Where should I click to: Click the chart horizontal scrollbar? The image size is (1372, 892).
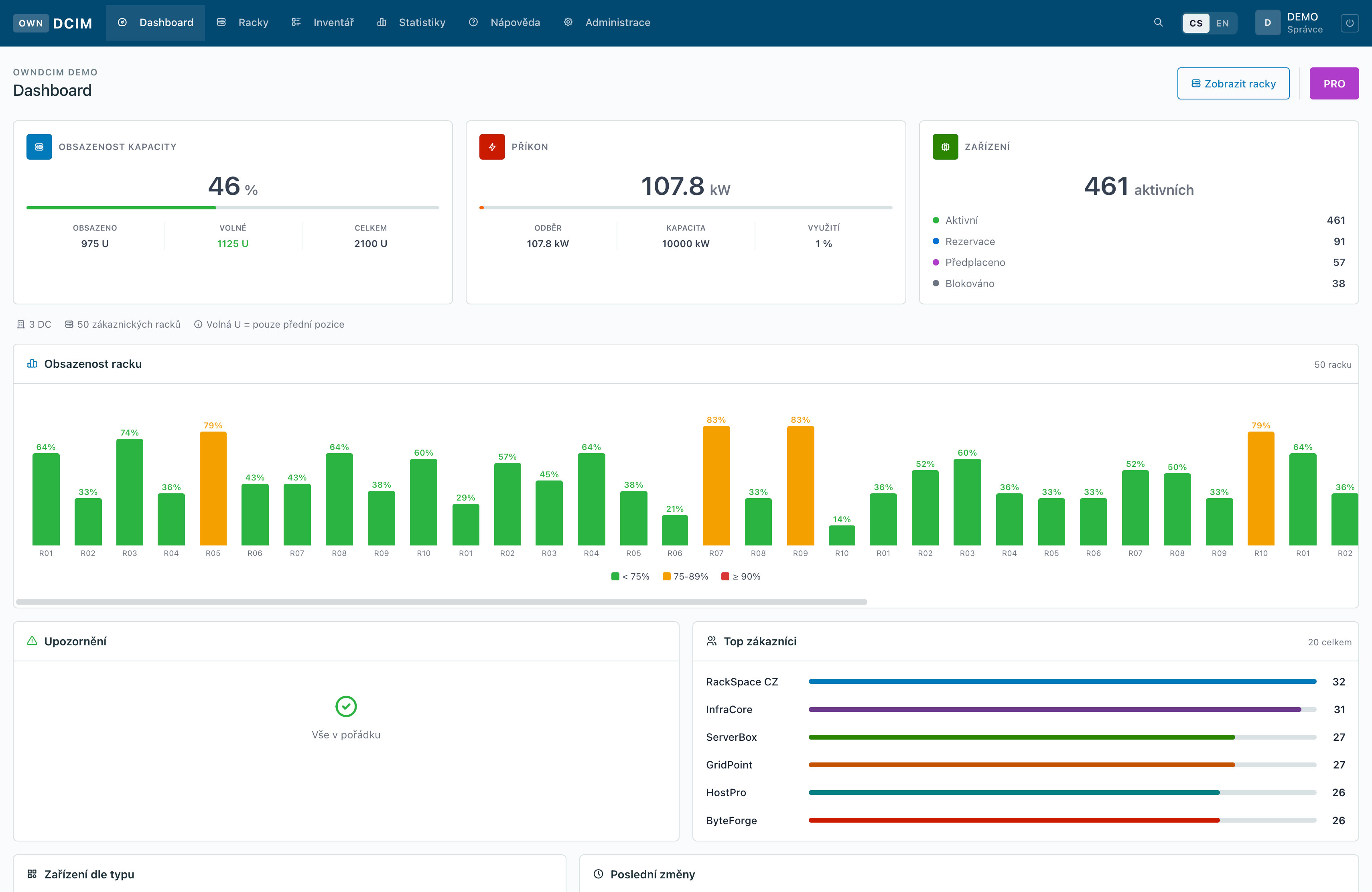click(442, 602)
